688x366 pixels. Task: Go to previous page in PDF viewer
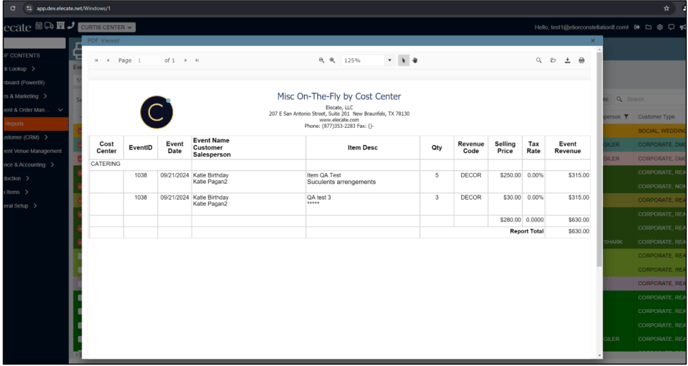(x=108, y=61)
